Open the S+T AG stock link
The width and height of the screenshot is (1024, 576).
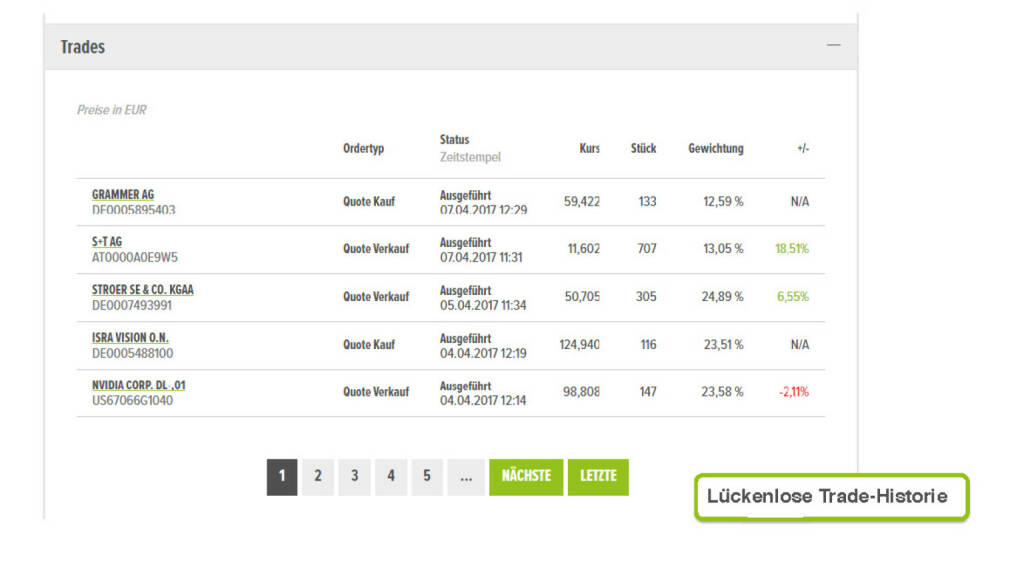[x=107, y=242]
